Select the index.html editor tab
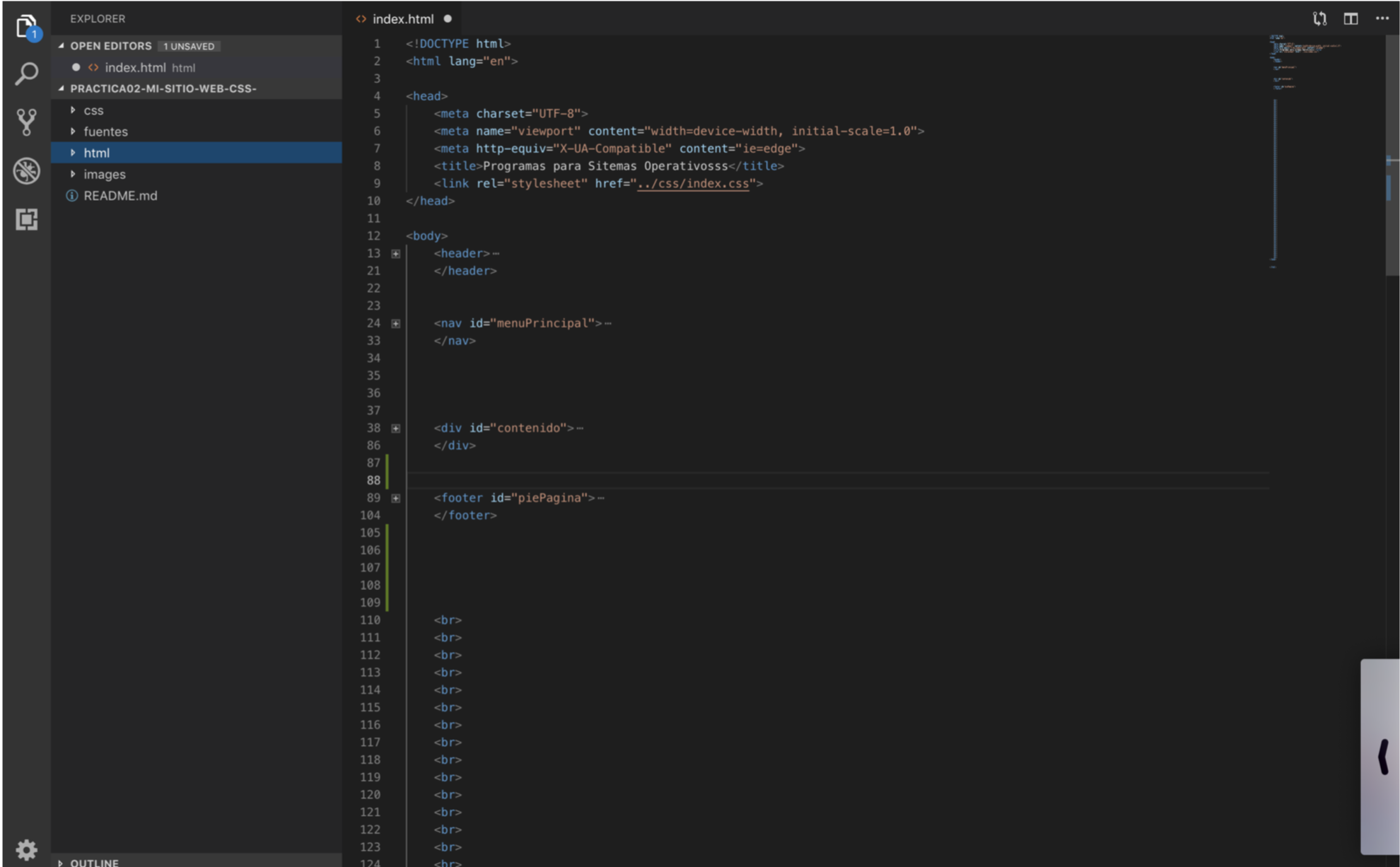 coord(403,18)
